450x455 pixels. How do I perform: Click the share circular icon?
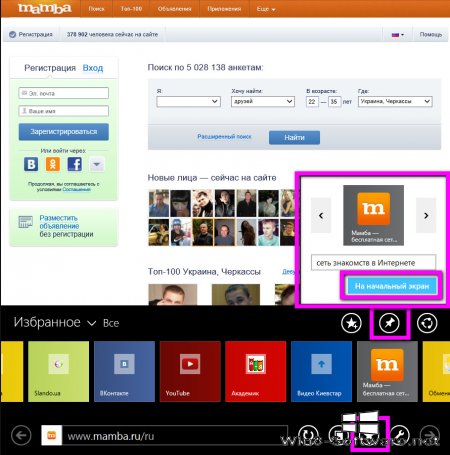tap(427, 323)
